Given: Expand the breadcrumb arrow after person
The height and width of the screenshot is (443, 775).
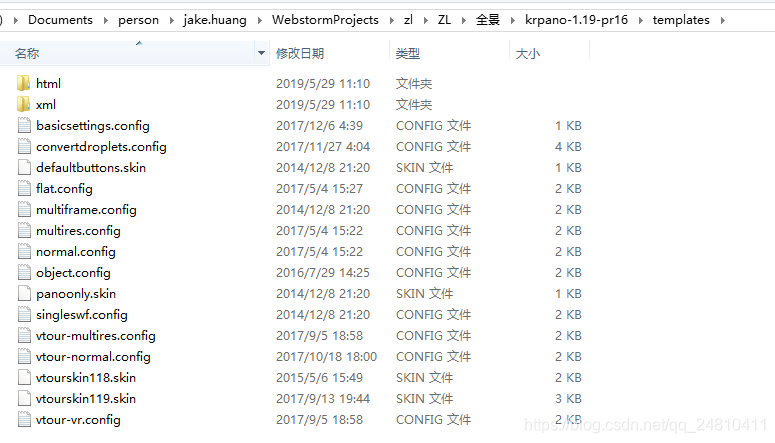Looking at the screenshot, I should 172,20.
